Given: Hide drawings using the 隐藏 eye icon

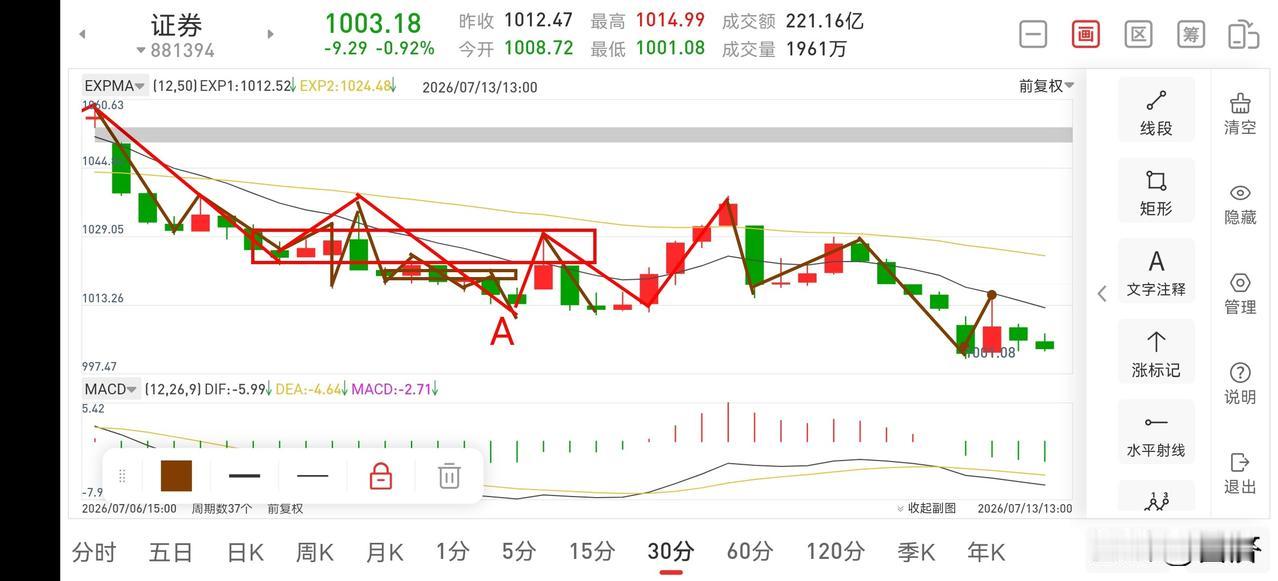Looking at the screenshot, I should click(x=1240, y=203).
